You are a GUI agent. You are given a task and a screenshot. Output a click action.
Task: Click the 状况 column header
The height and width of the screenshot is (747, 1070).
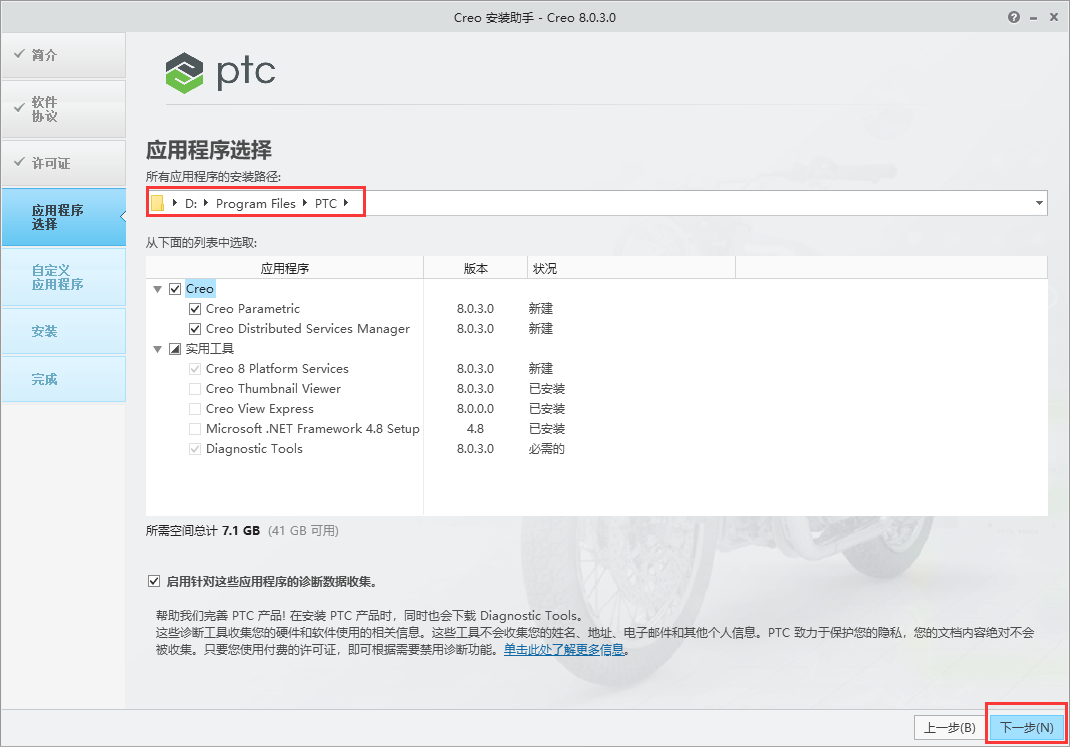click(x=631, y=268)
